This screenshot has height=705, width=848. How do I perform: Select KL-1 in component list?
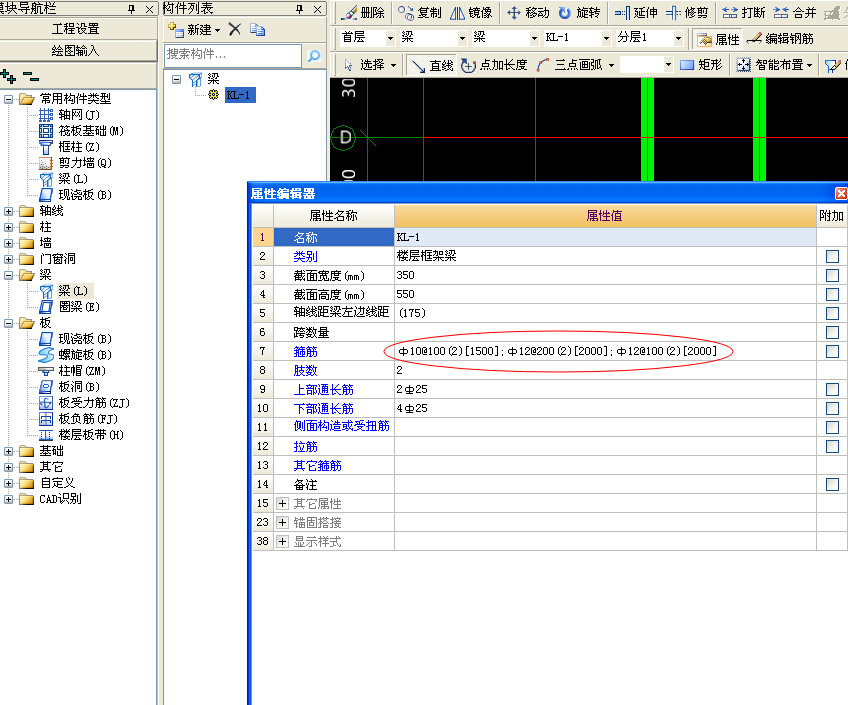[x=239, y=95]
